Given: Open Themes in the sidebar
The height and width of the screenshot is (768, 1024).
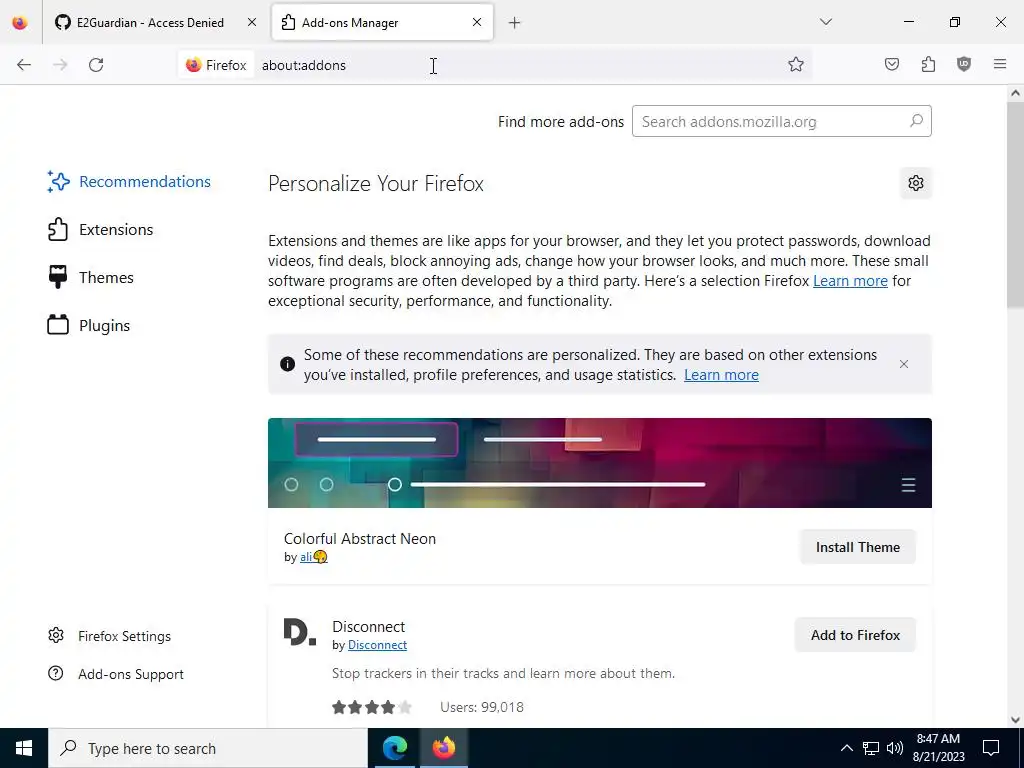Looking at the screenshot, I should coord(91,278).
